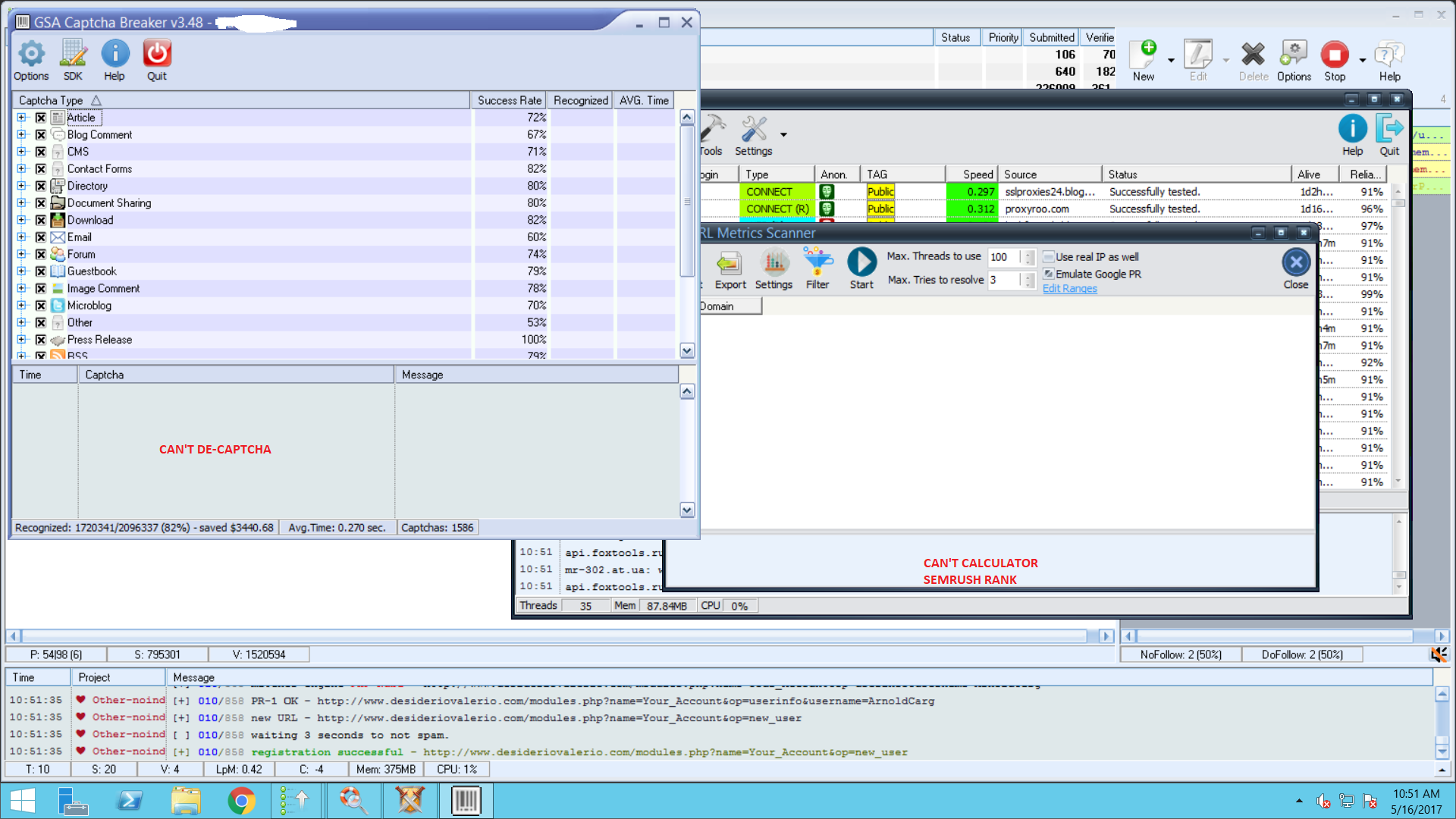The width and height of the screenshot is (1456, 819).
Task: Stop the running projects
Action: 1335,61
